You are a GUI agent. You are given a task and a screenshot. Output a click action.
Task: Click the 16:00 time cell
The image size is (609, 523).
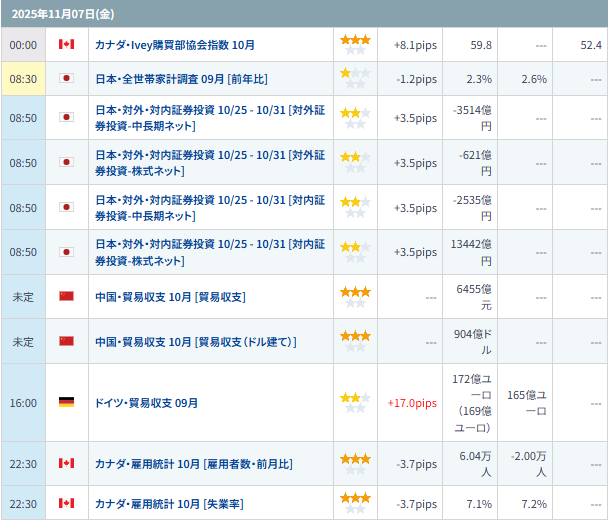[x=23, y=403]
